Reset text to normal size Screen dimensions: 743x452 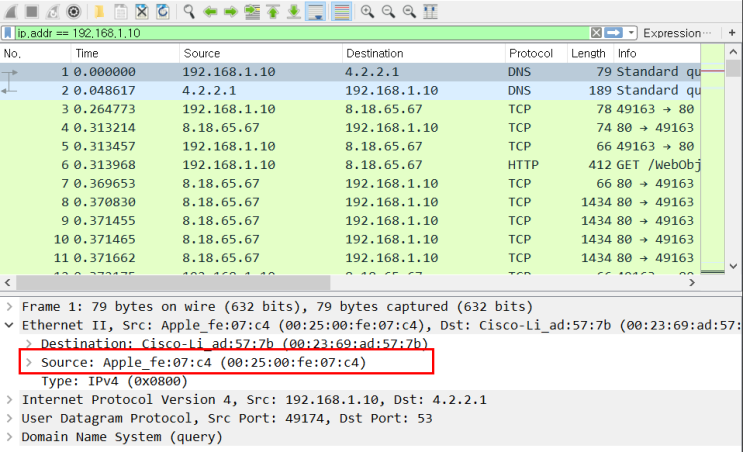tap(409, 11)
